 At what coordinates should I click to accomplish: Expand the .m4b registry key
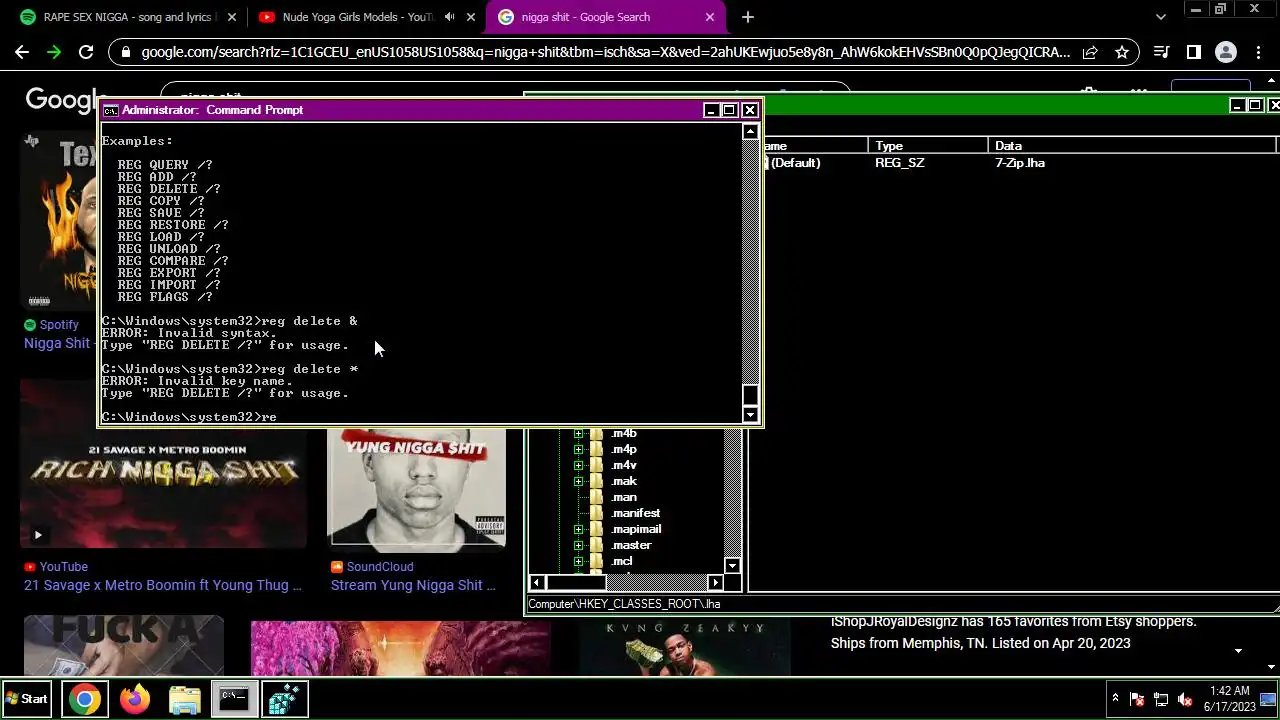578,433
